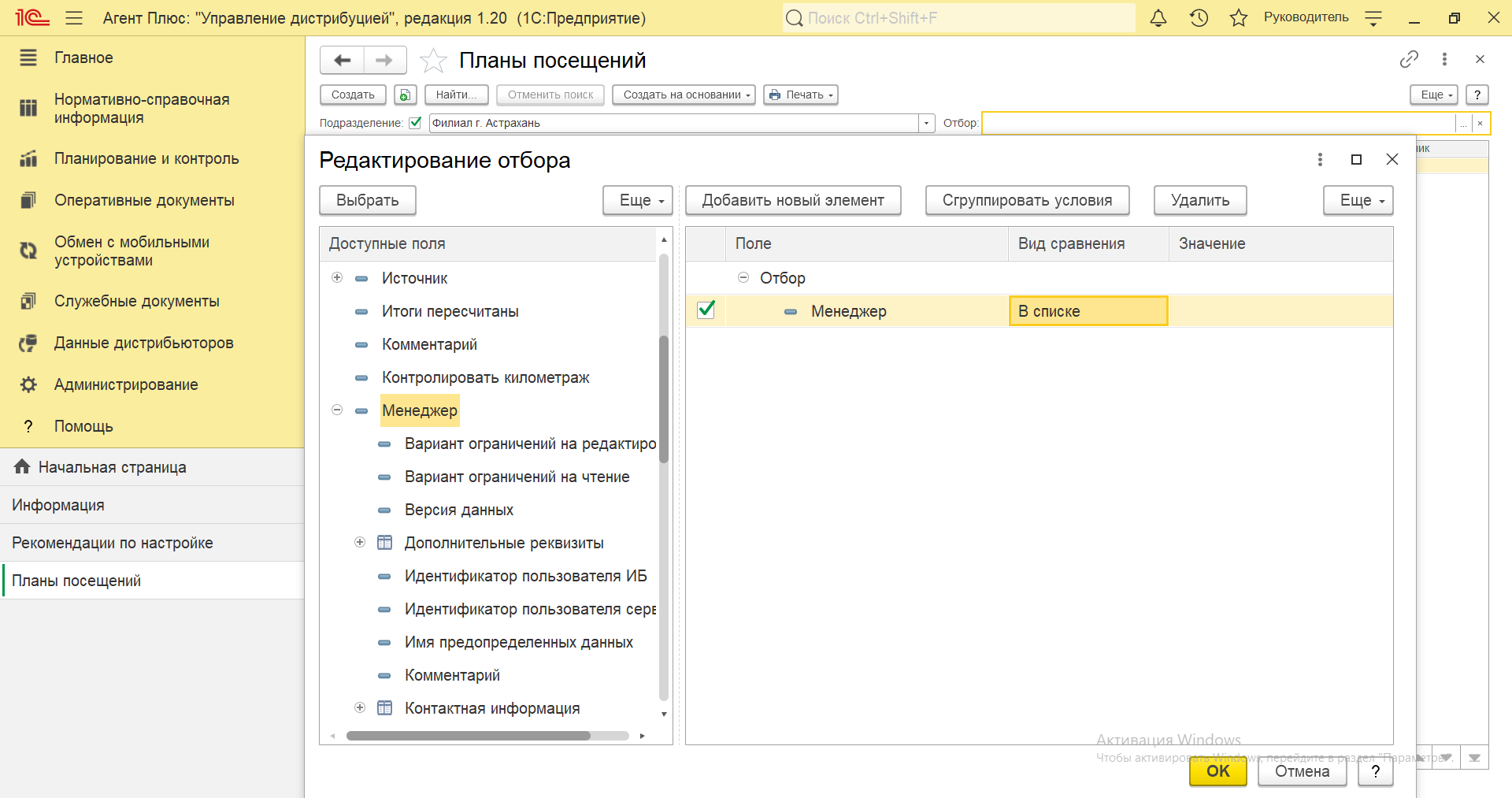This screenshot has width=1512, height=798.
Task: Click the Планирование и контроль chart icon
Action: click(x=28, y=158)
